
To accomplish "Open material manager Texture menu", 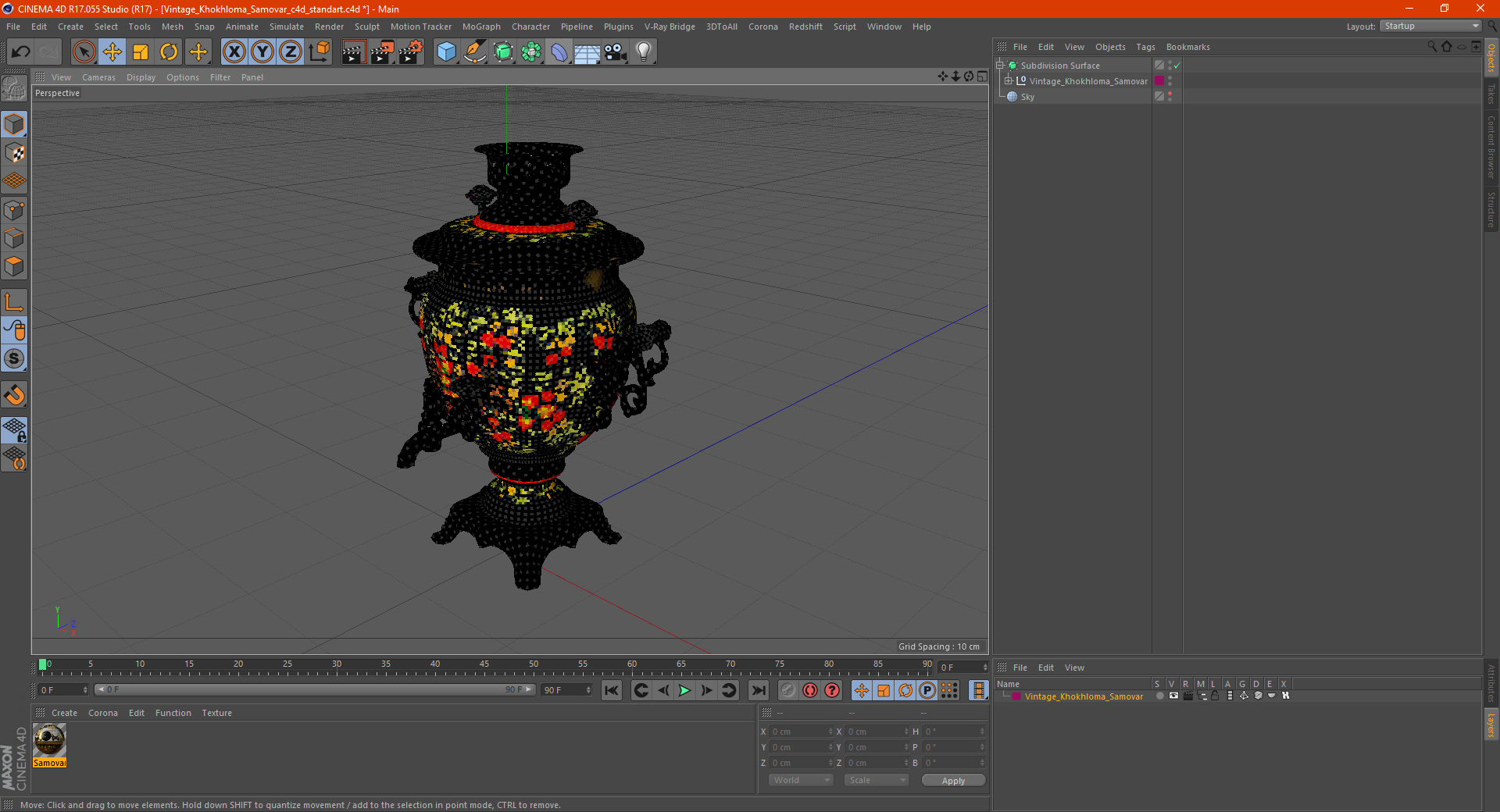I will (216, 713).
